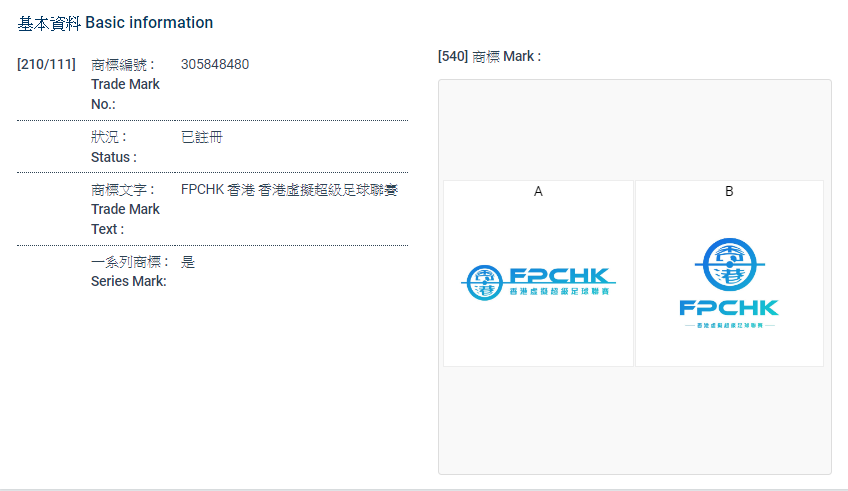This screenshot has height=491, width=848.
Task: Click the Trade Mark Text value starting FPCHK 香港
Action: click(x=289, y=190)
